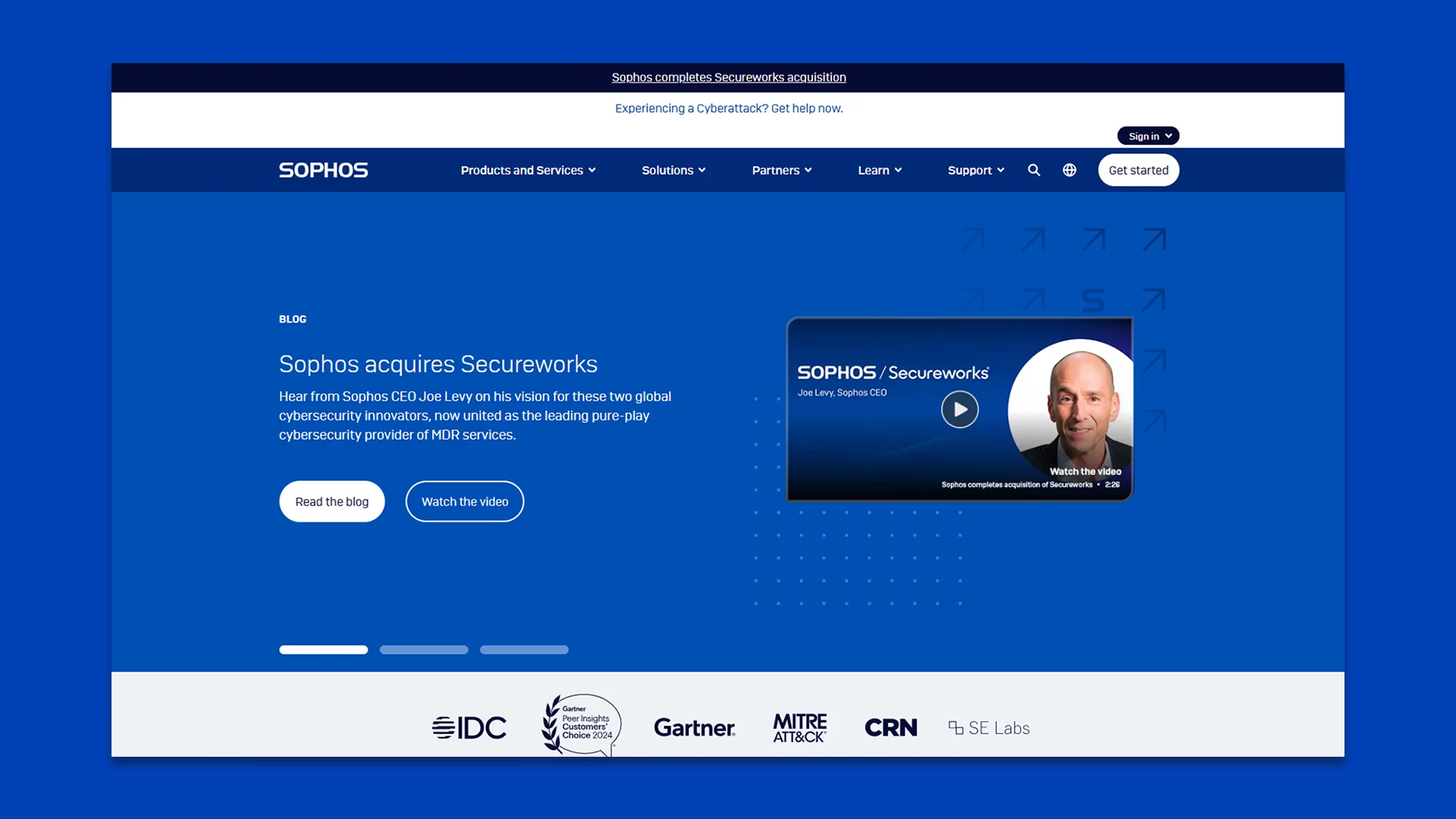Click Read the blog
This screenshot has height=819, width=1456.
pyautogui.click(x=331, y=501)
